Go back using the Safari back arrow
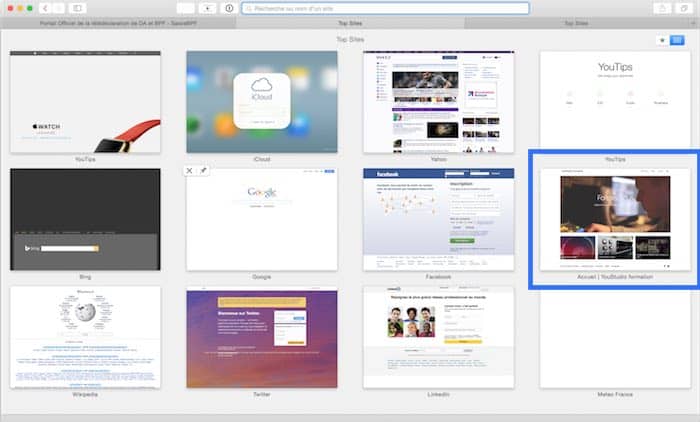This screenshot has height=422, width=700. tap(45, 8)
